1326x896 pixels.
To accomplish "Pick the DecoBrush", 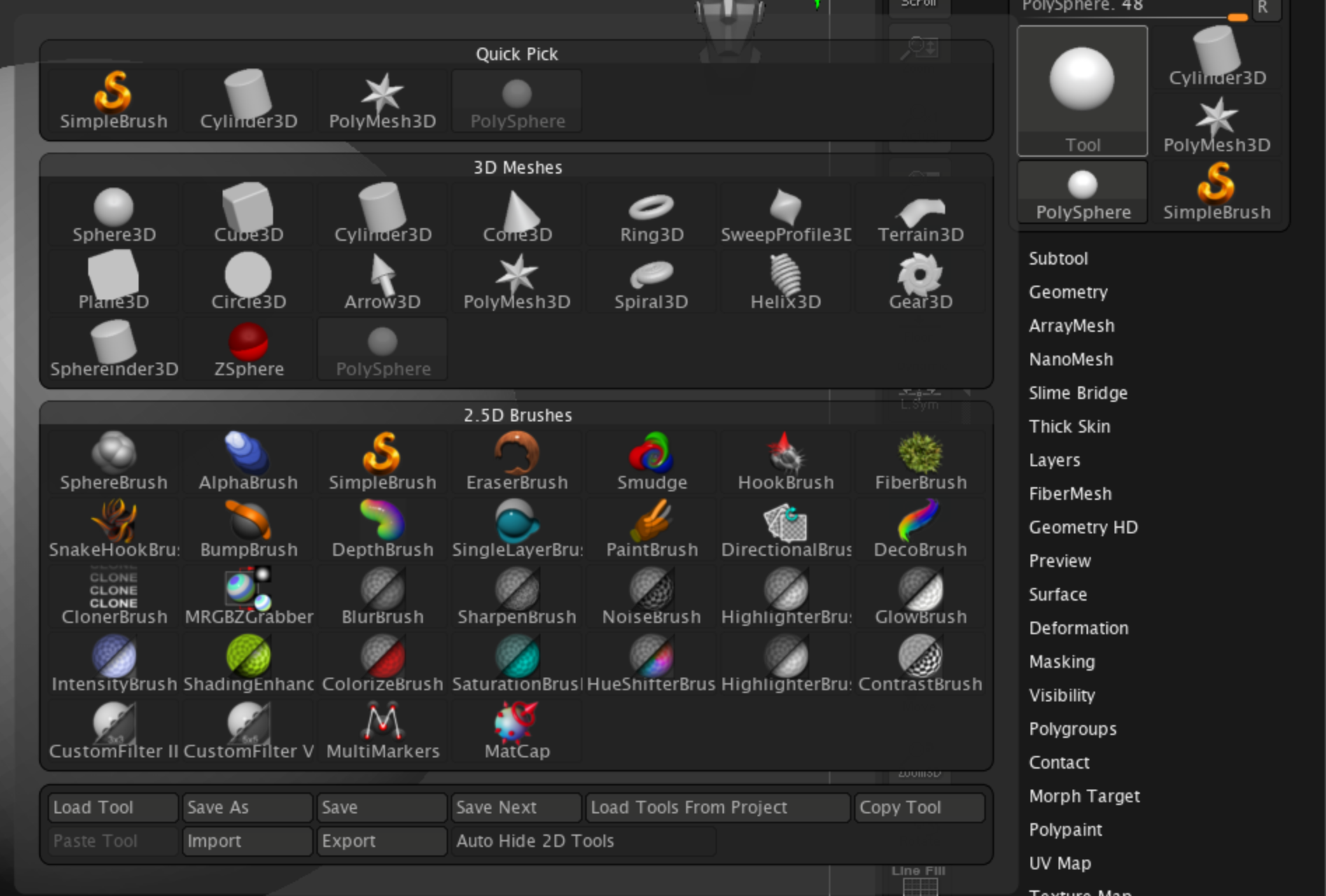I will (921, 529).
